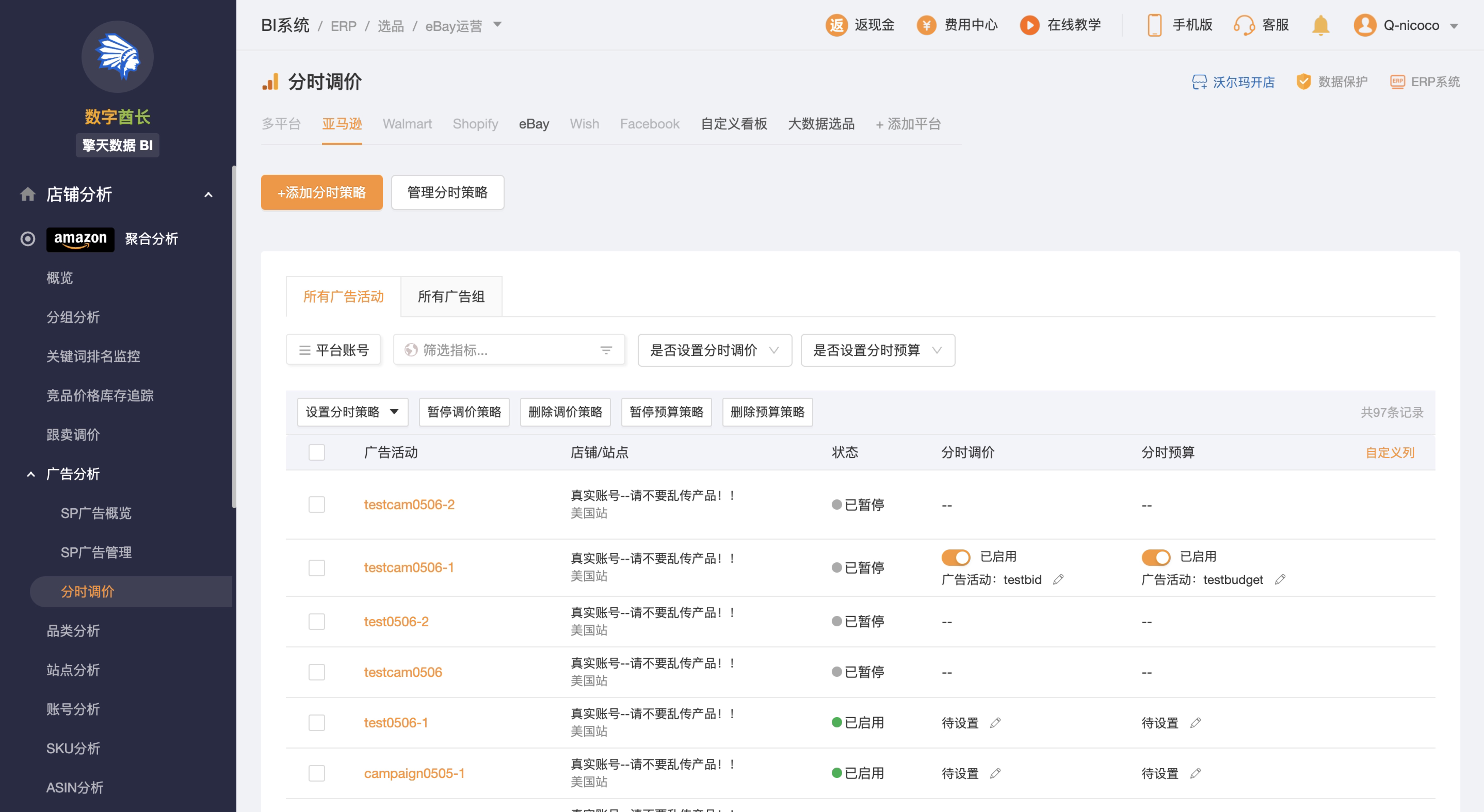Image resolution: width=1484 pixels, height=812 pixels.
Task: Click +添加分时策略 button
Action: tap(321, 192)
